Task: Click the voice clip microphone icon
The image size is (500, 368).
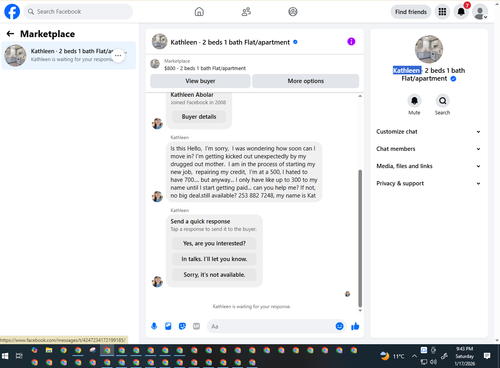Action: point(154,326)
